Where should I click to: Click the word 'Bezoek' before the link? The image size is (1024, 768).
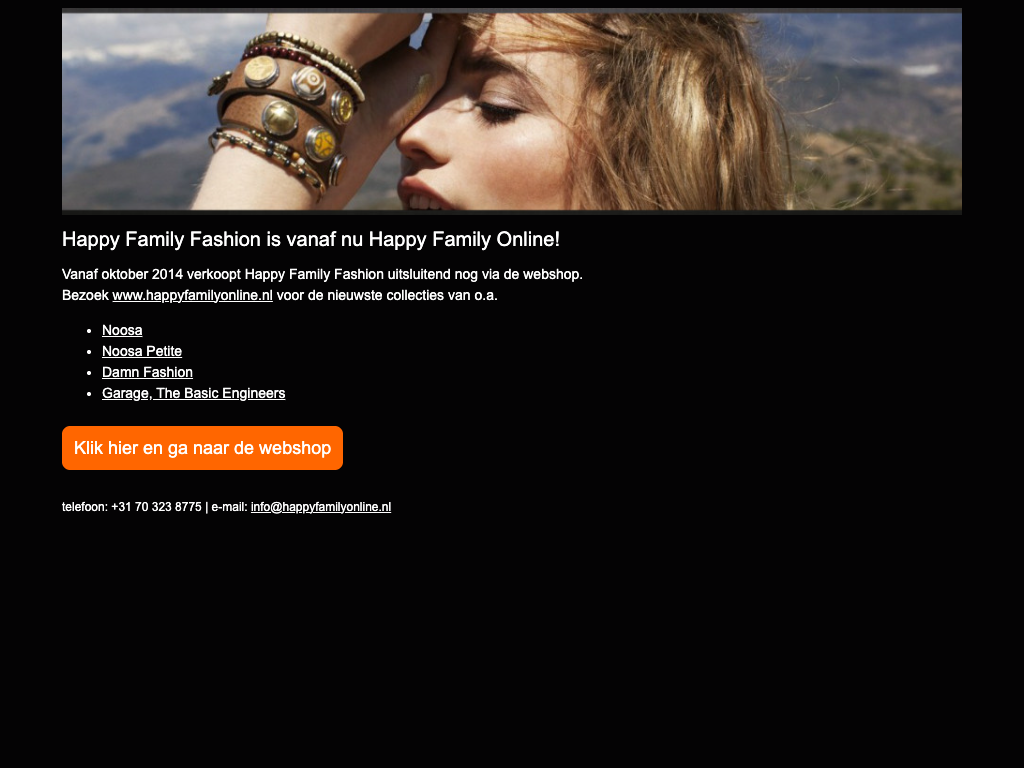click(x=85, y=295)
